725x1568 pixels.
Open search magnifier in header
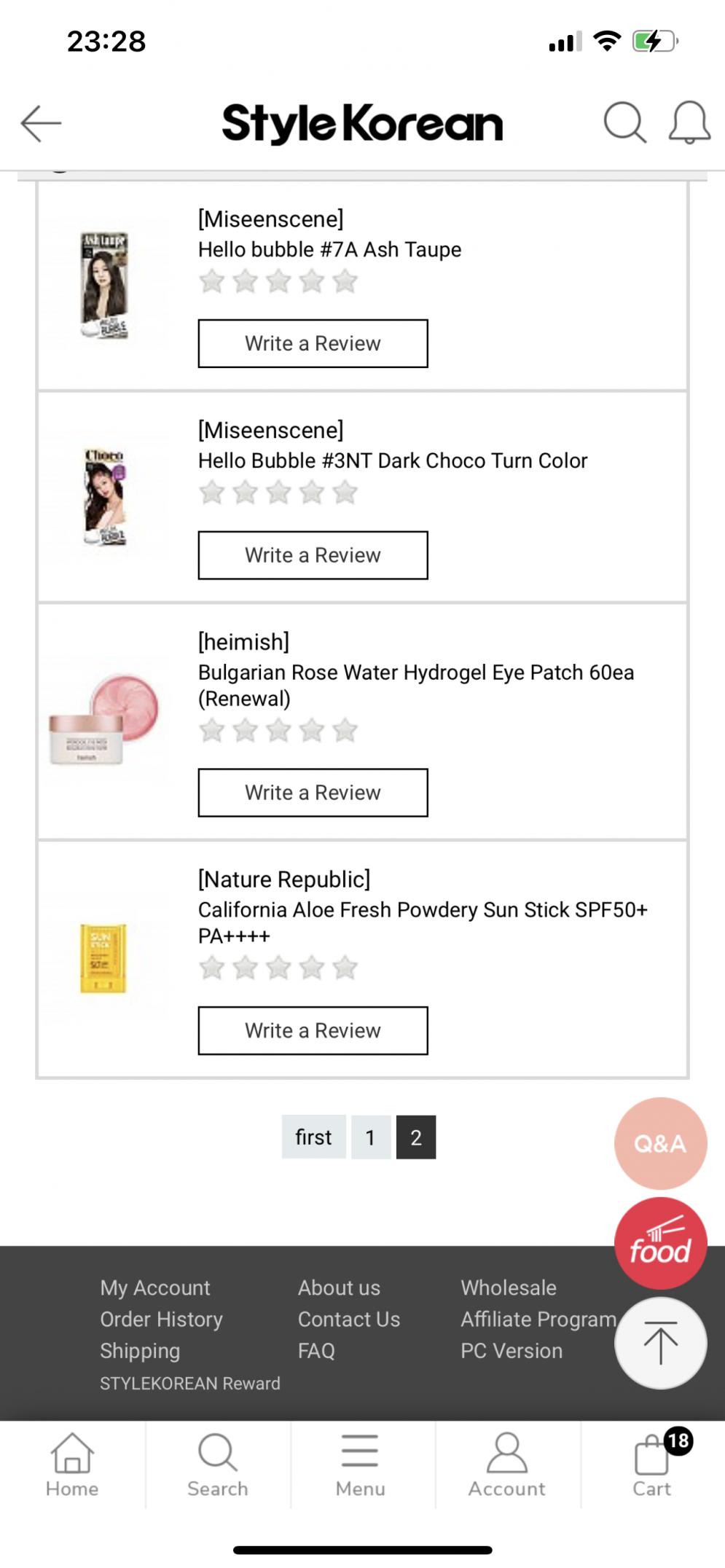coord(624,122)
